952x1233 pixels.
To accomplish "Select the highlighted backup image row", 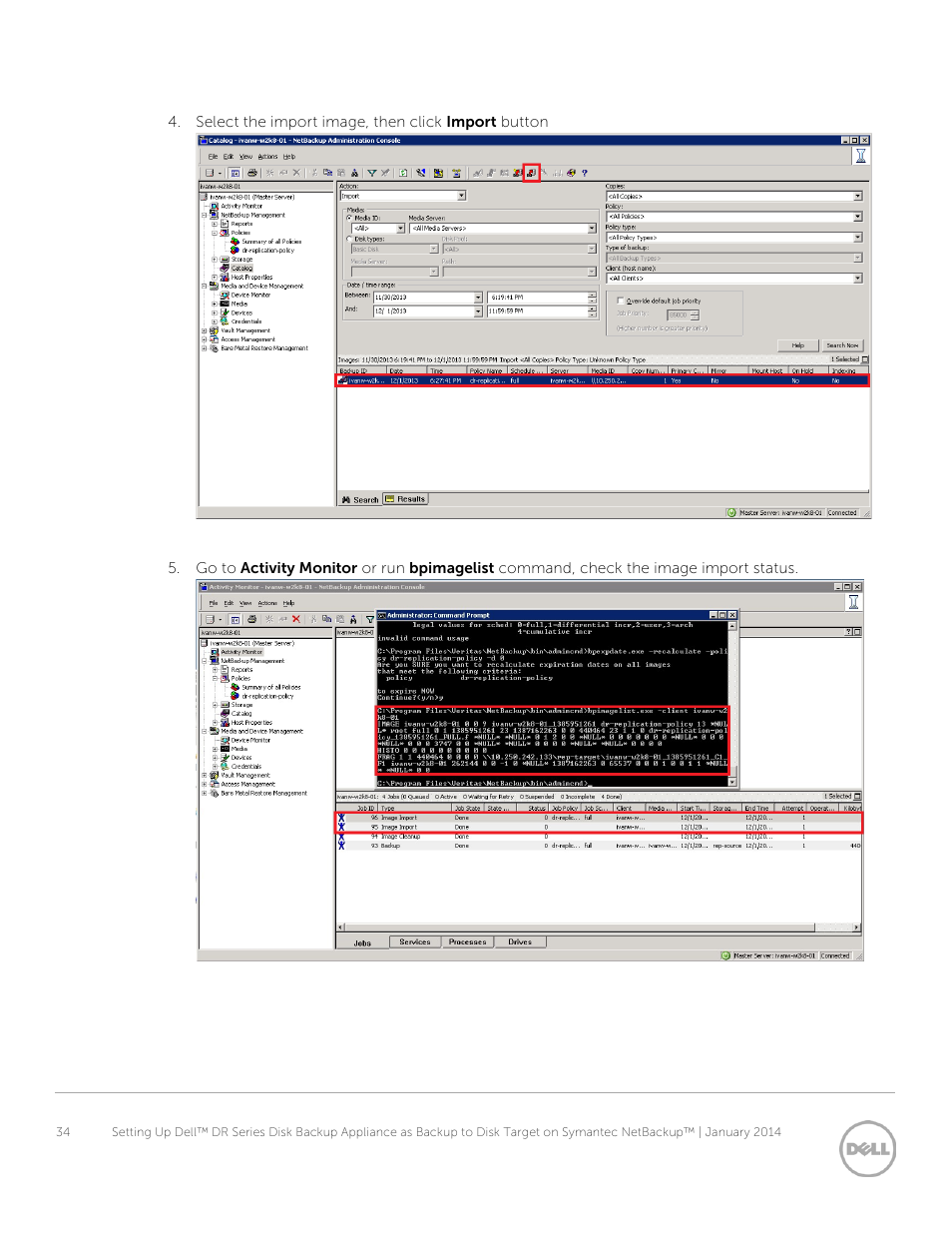I will tap(603, 380).
